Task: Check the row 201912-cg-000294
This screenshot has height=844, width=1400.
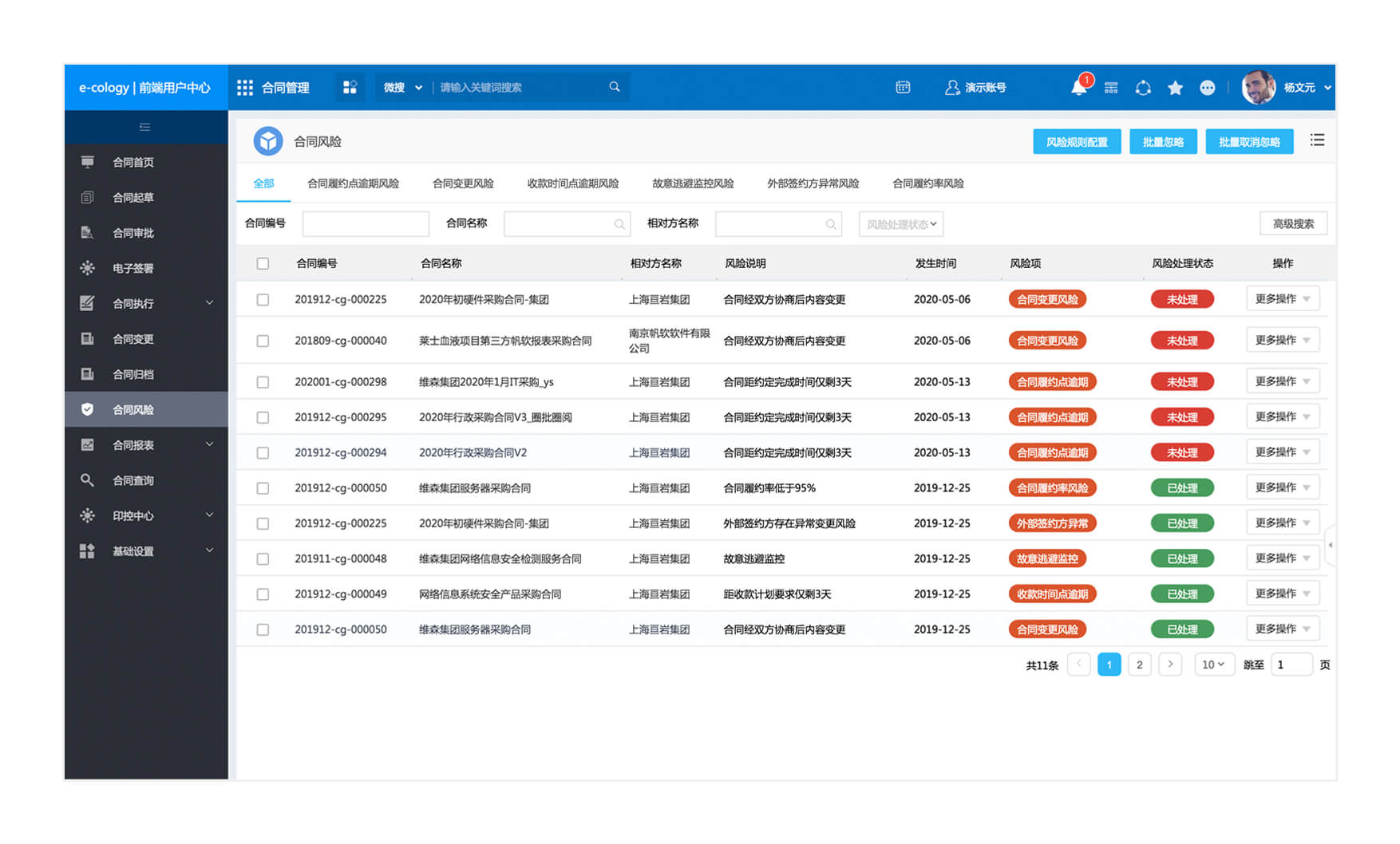Action: (x=263, y=452)
